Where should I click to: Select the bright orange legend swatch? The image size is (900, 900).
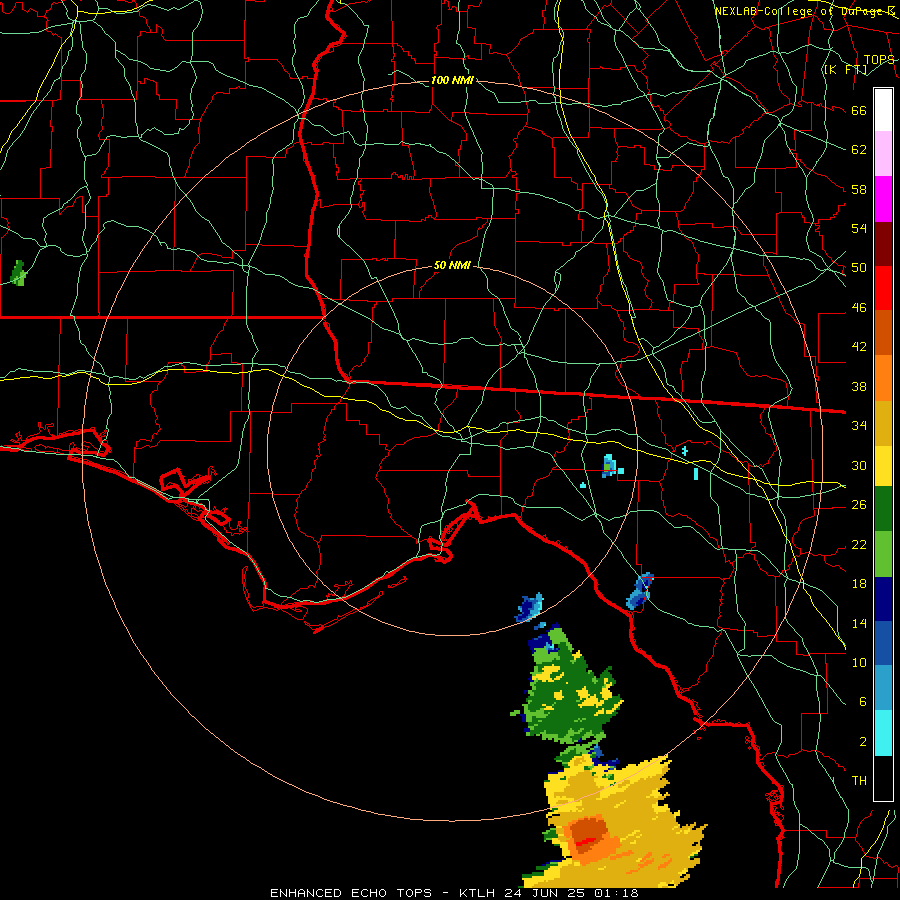click(883, 378)
